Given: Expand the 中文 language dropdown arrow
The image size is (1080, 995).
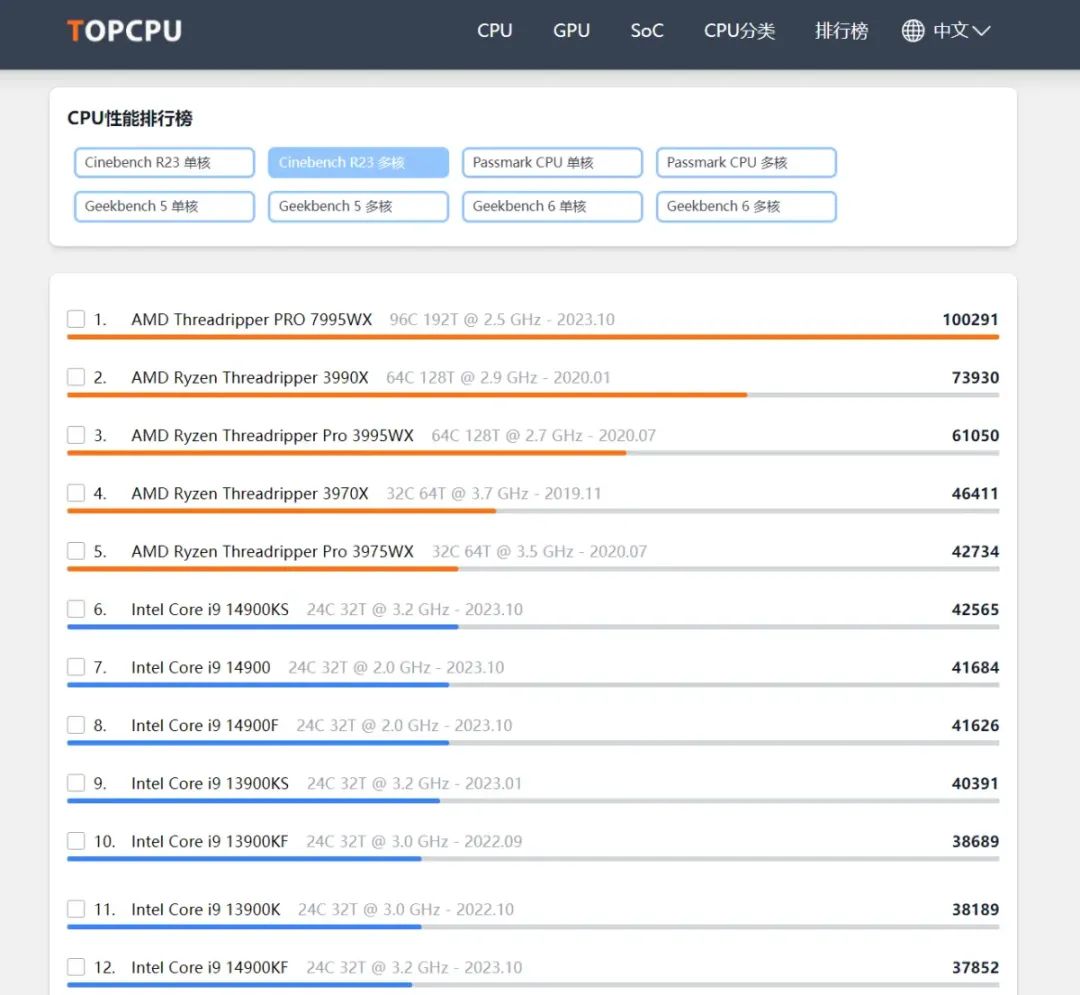Looking at the screenshot, I should tap(981, 31).
